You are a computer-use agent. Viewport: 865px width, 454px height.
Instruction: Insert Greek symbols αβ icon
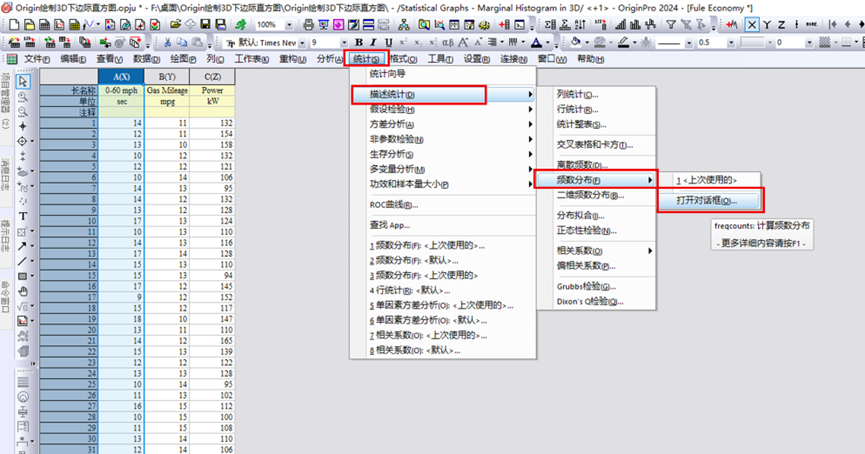448,42
